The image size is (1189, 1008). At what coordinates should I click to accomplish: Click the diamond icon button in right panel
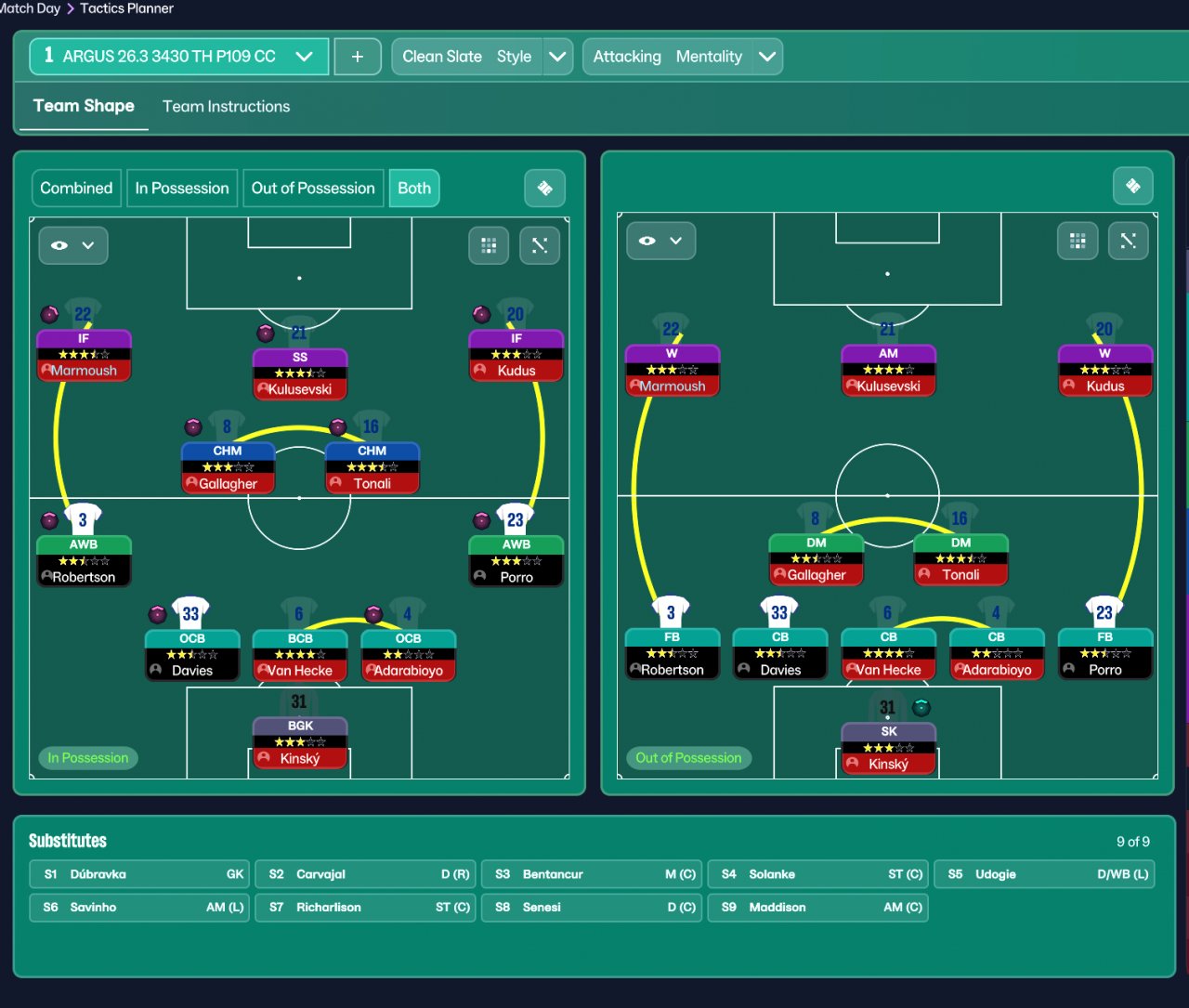click(x=1133, y=186)
